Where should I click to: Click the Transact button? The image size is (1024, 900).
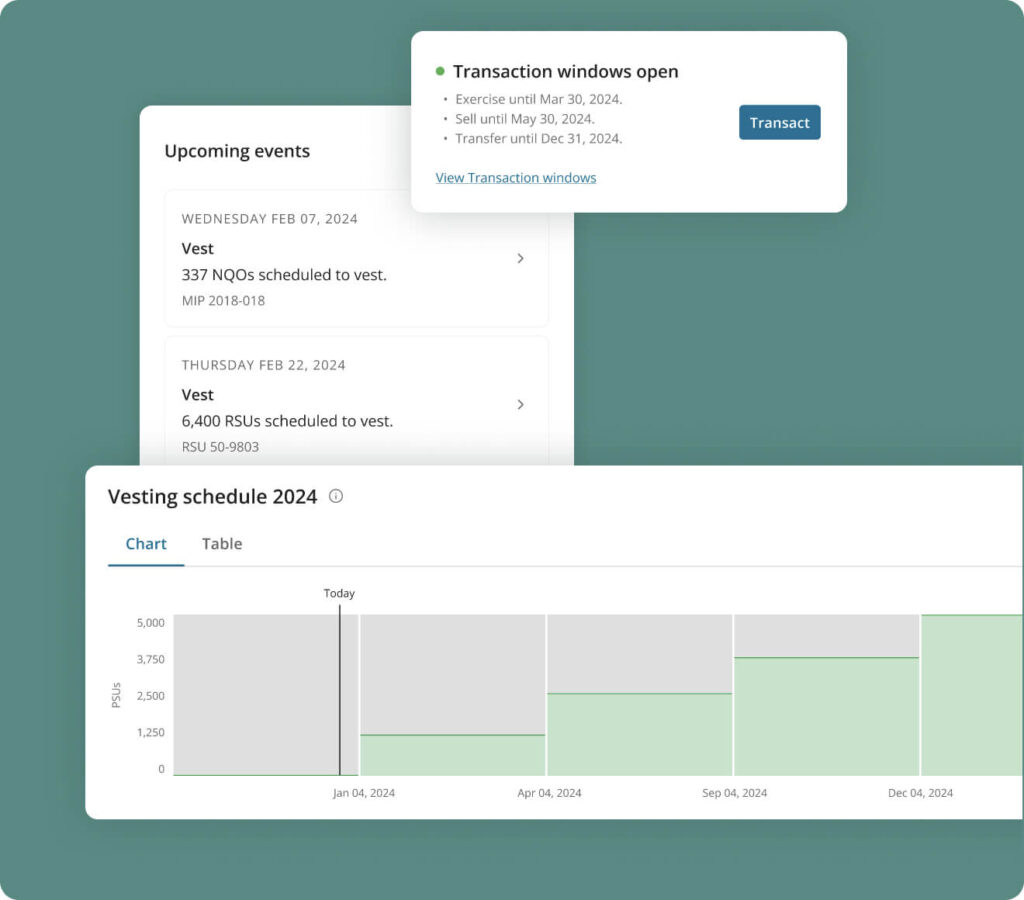pos(779,123)
